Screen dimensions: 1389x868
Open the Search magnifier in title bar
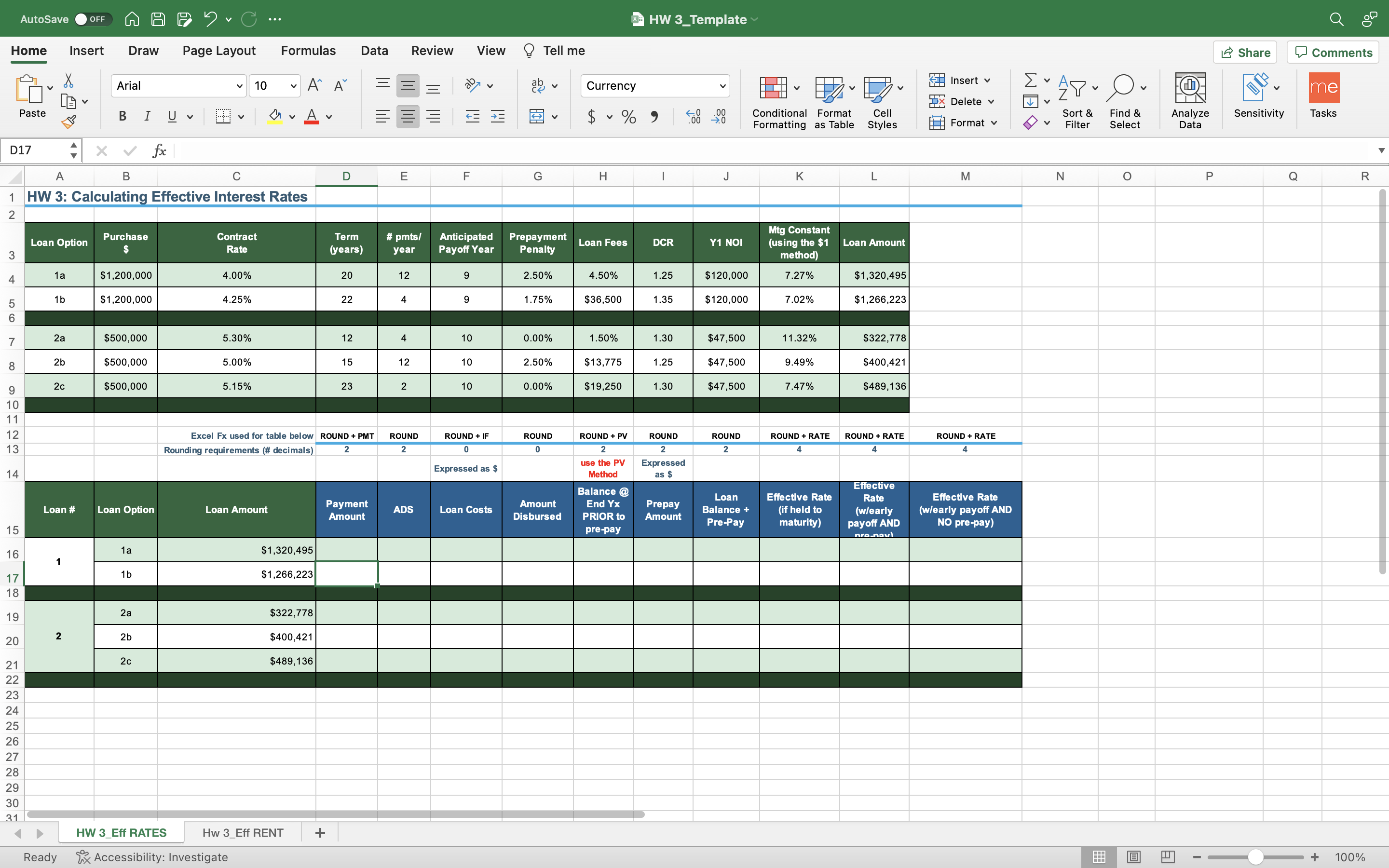[x=1336, y=19]
